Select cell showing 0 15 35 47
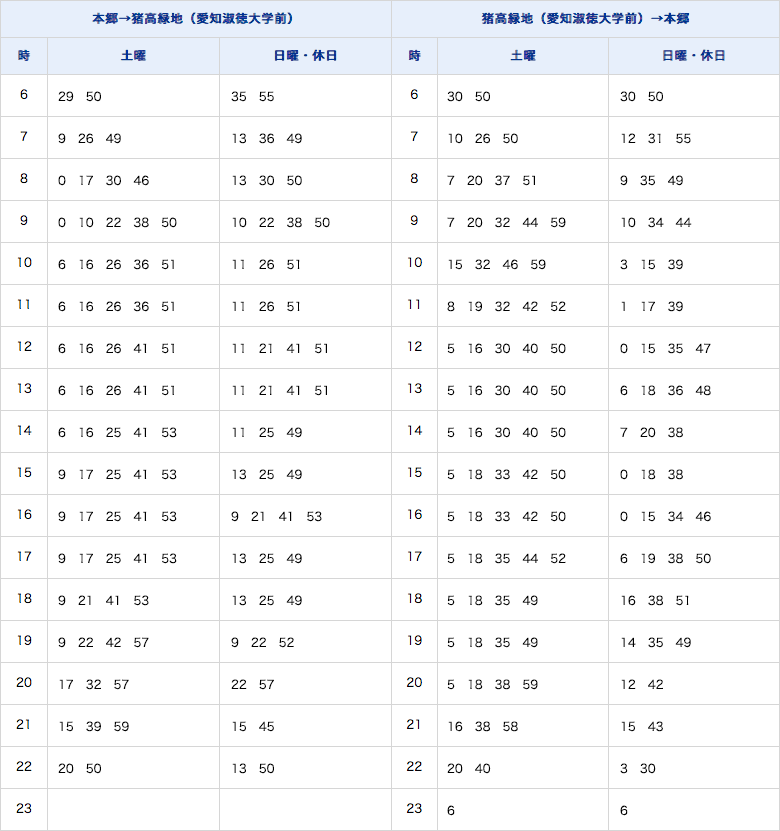Viewport: 780px width, 831px height. point(694,348)
